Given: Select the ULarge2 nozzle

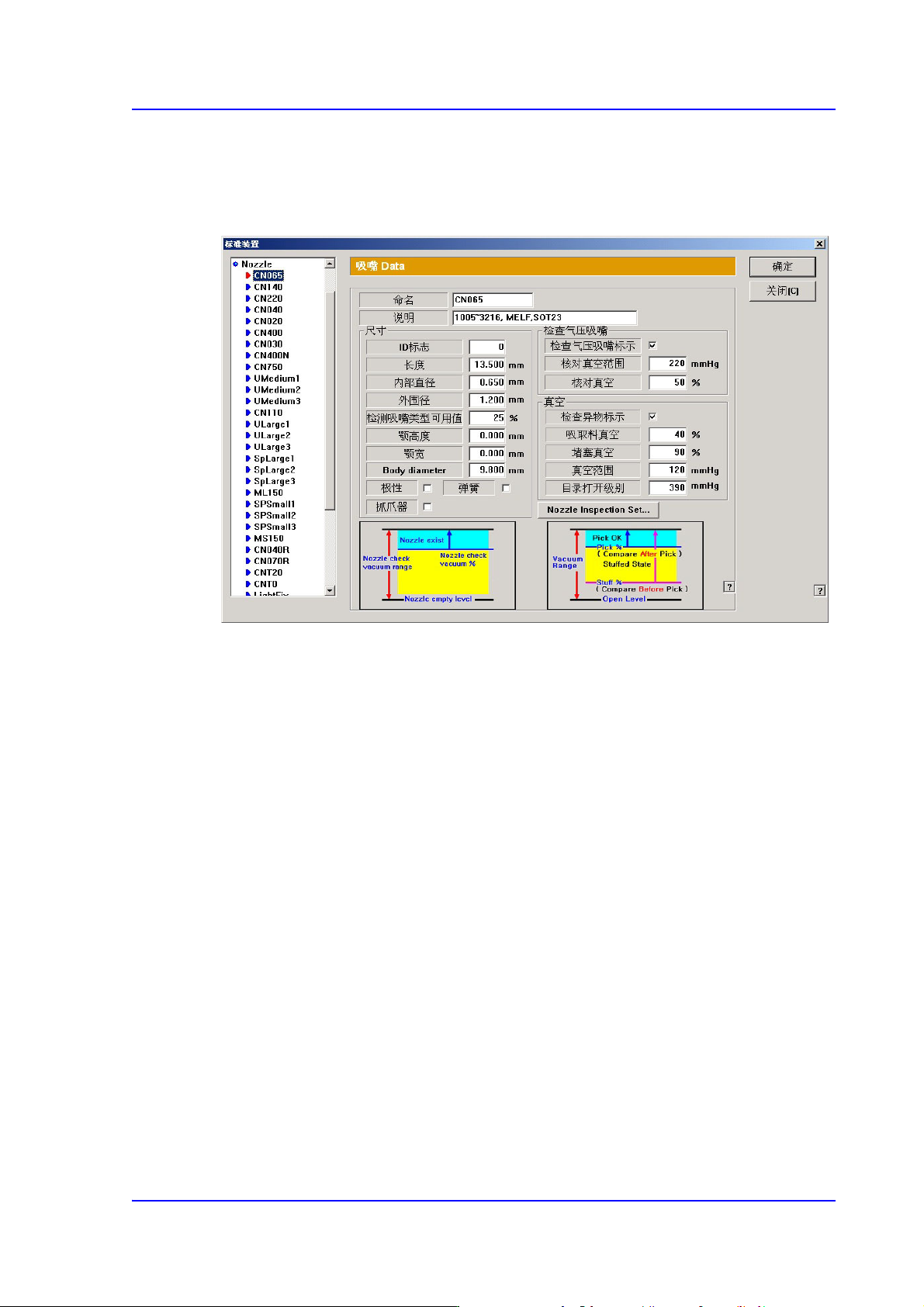Looking at the screenshot, I should pyautogui.click(x=272, y=435).
